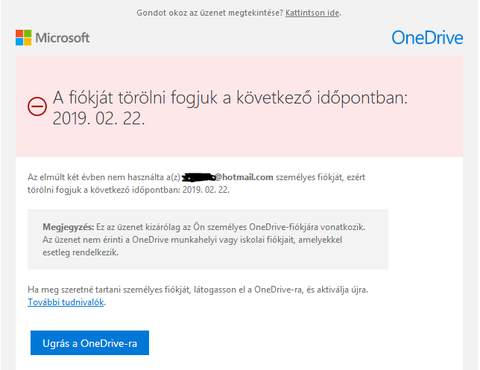Click the 'Ha meg szeretné tartani' sentence
The width and height of the screenshot is (480, 370).
pyautogui.click(x=198, y=289)
